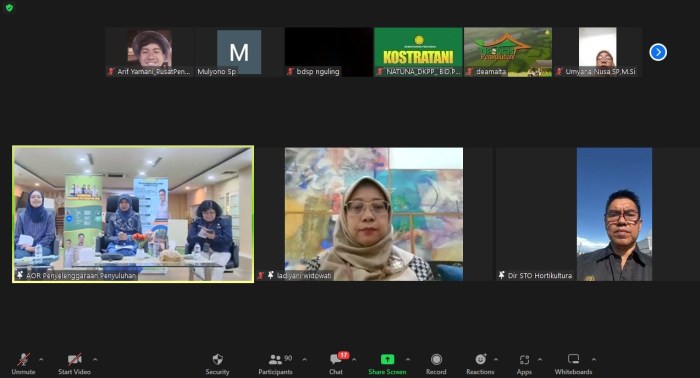Click the Dir STO Hortikultura video tile
Image resolution: width=700 pixels, height=378 pixels.
click(597, 214)
